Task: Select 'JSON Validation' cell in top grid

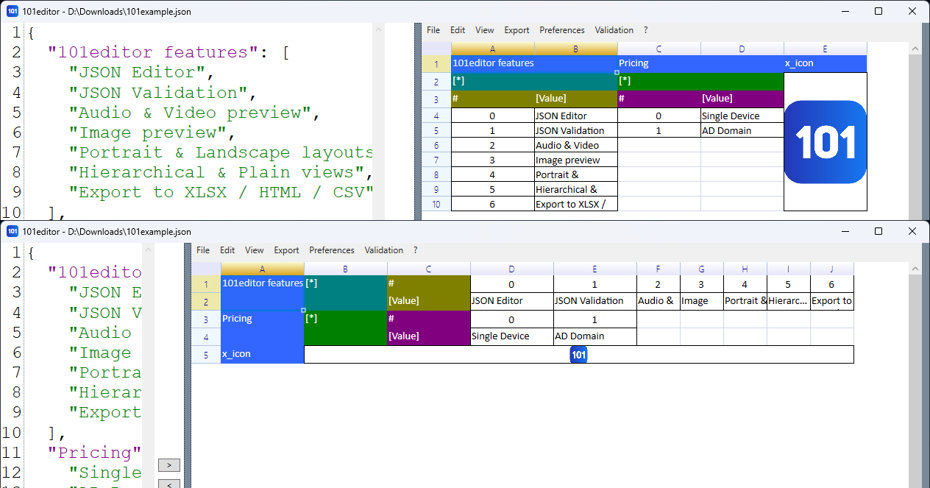Action: pos(575,130)
